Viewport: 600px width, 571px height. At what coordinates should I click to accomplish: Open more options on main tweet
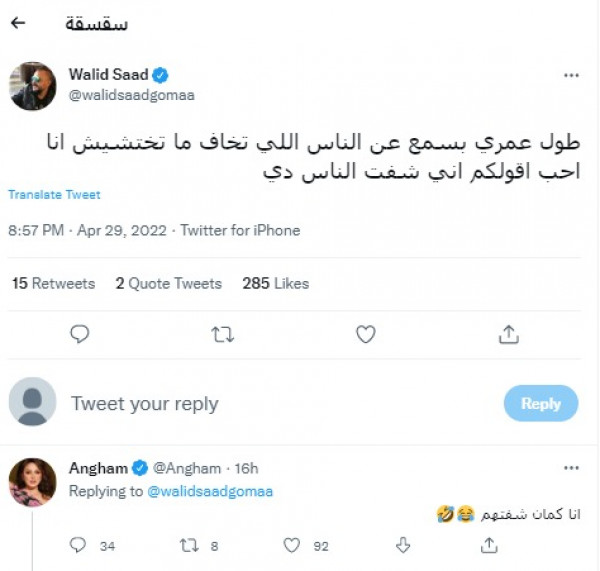point(571,75)
